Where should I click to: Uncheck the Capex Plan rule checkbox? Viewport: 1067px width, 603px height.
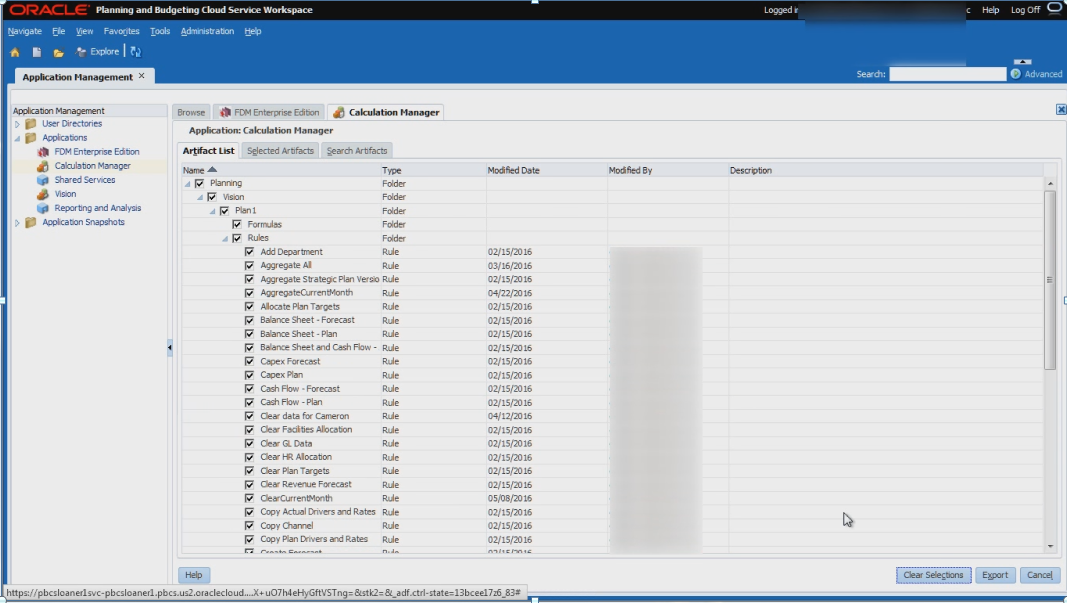coord(249,375)
